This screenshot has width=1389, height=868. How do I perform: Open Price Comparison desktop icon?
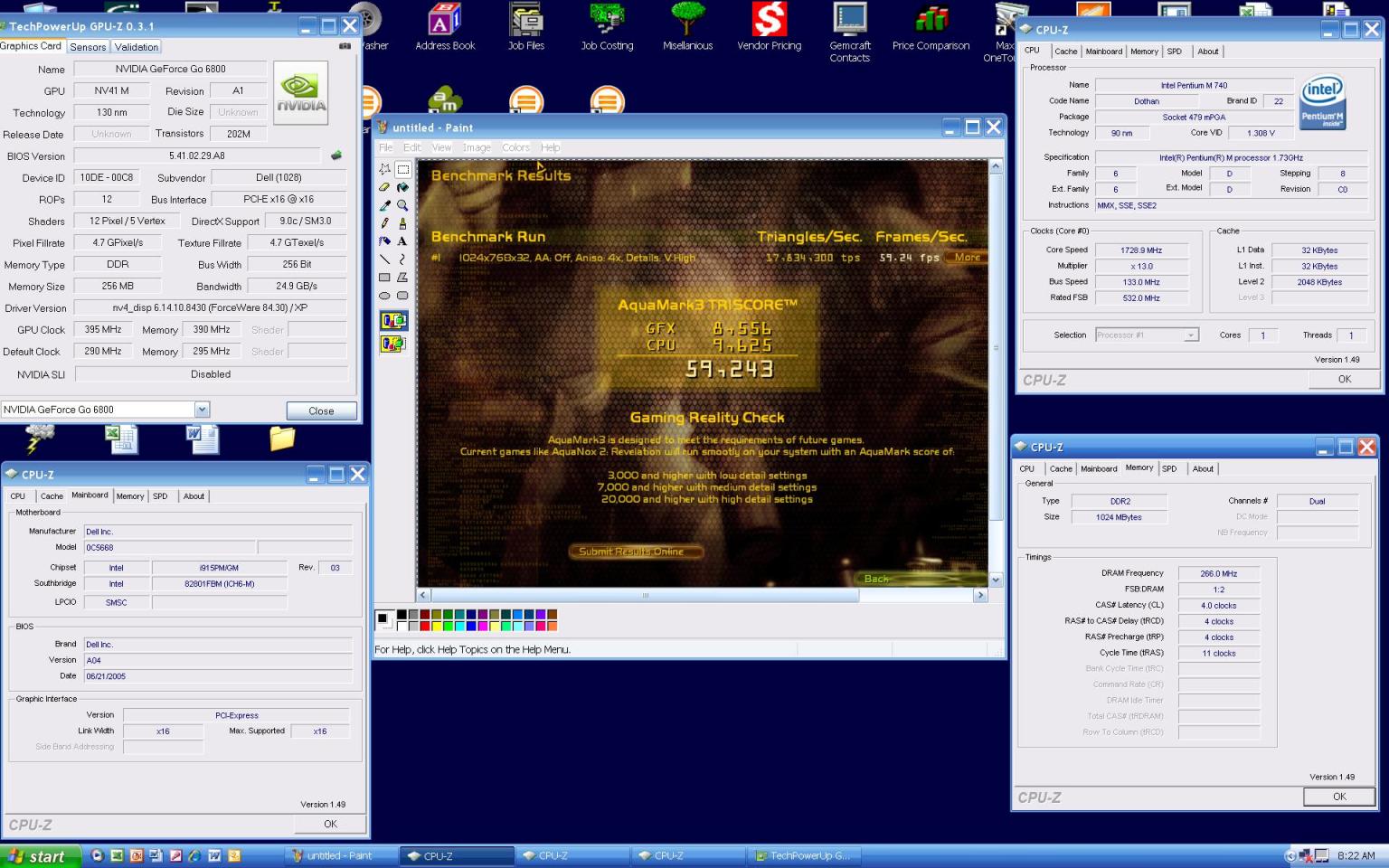(x=931, y=25)
